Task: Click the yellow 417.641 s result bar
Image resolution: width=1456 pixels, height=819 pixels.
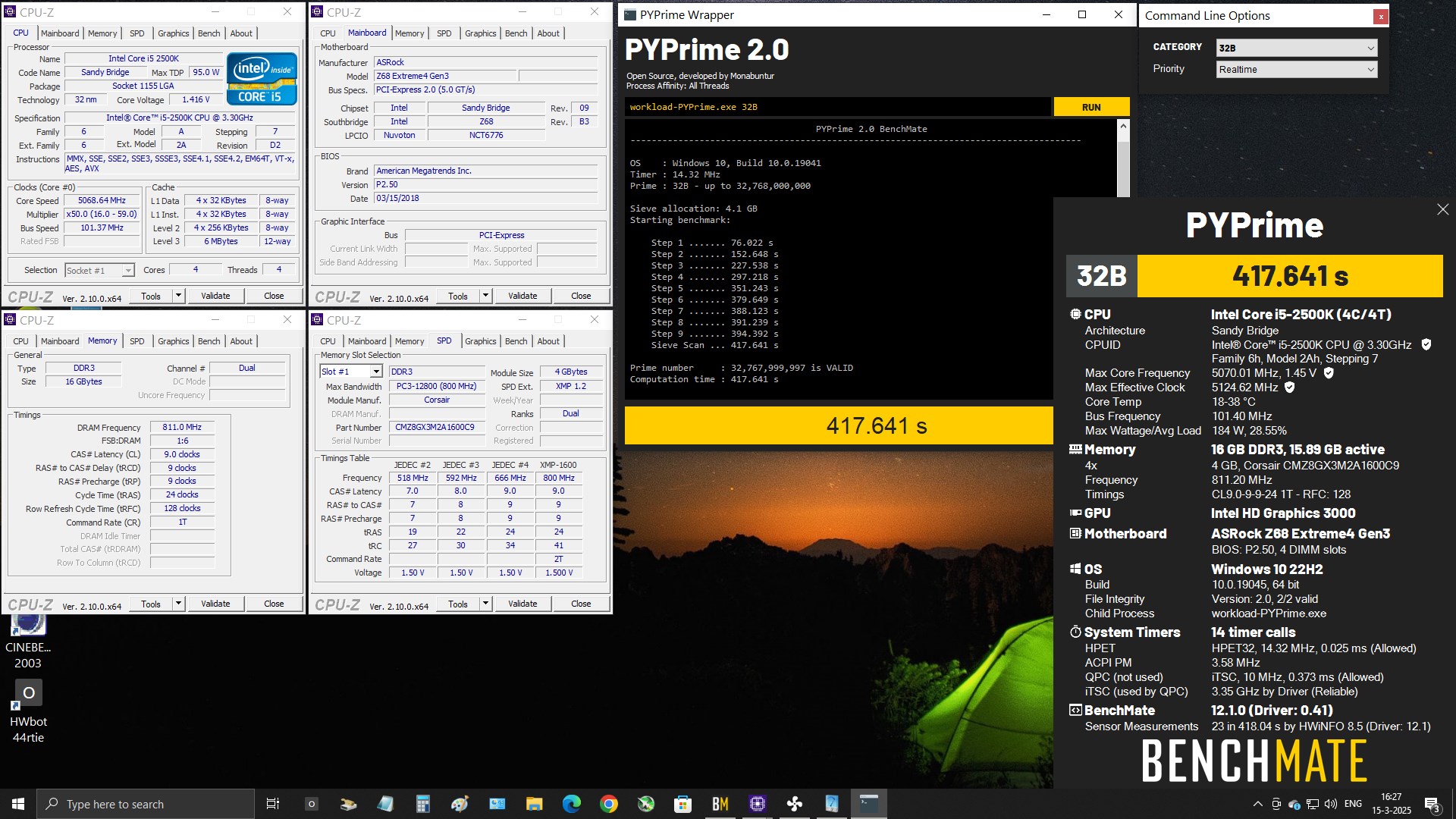Action: tap(839, 425)
